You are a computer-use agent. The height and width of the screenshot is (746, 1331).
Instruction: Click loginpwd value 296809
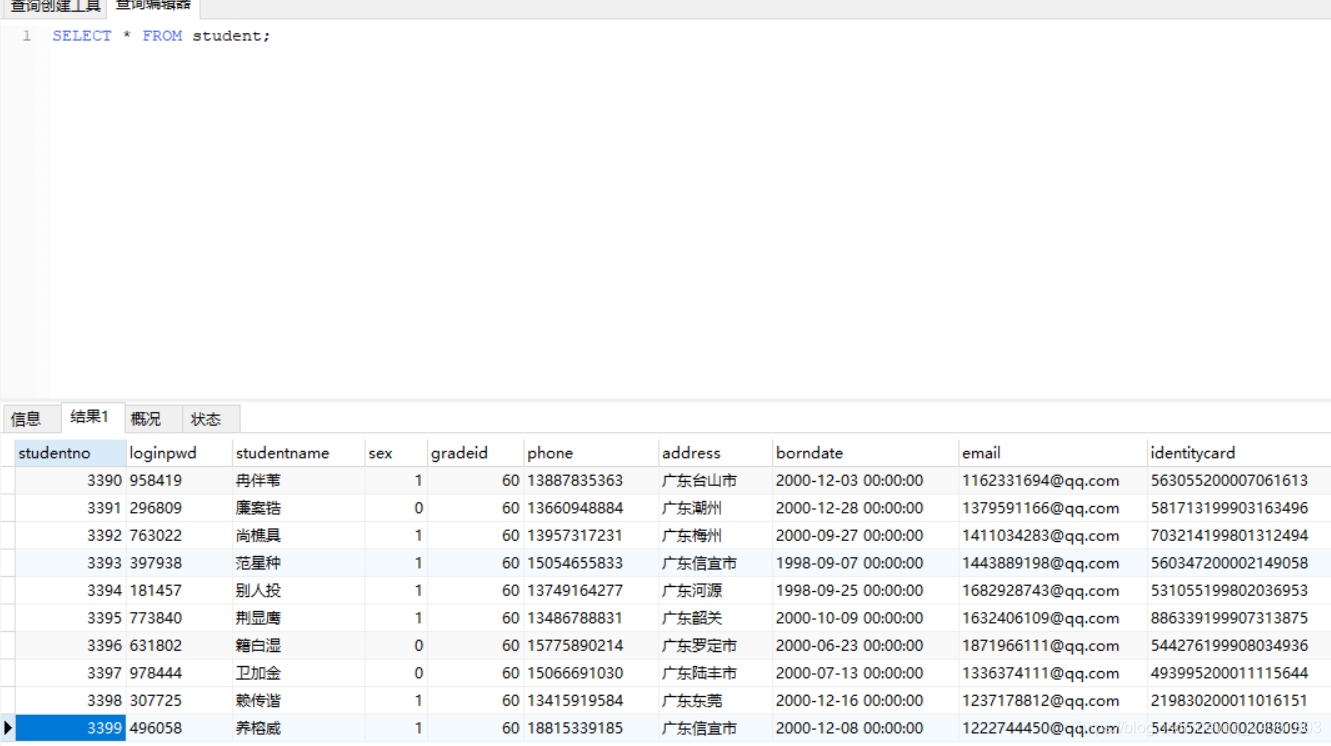(156, 508)
